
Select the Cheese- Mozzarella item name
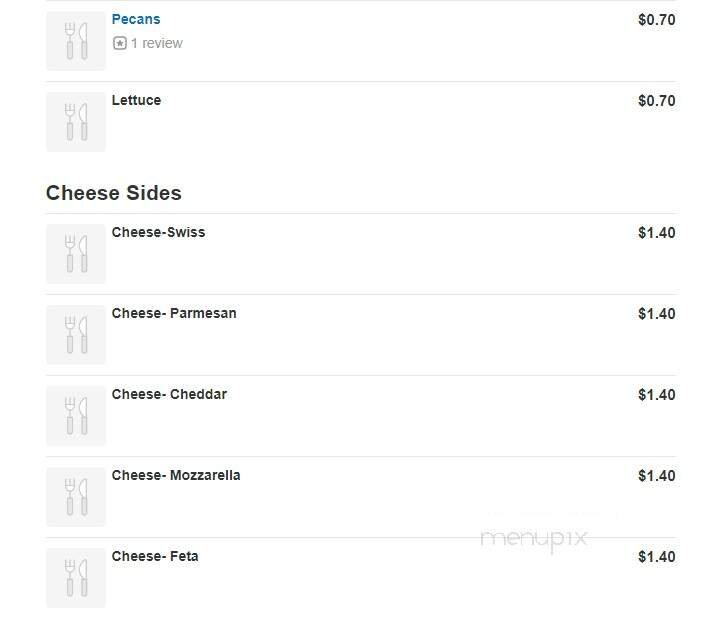176,475
